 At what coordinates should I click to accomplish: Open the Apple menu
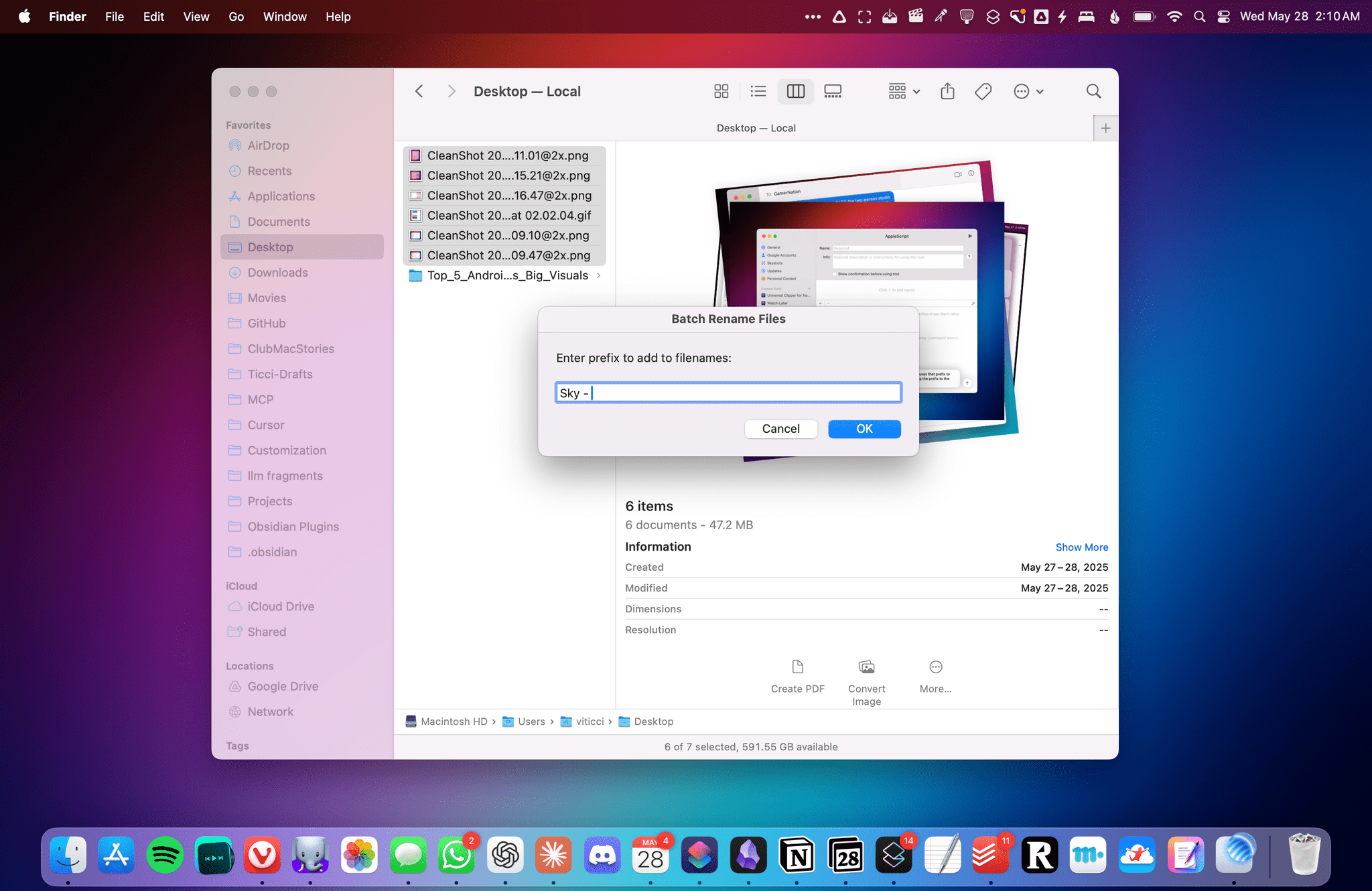24,17
